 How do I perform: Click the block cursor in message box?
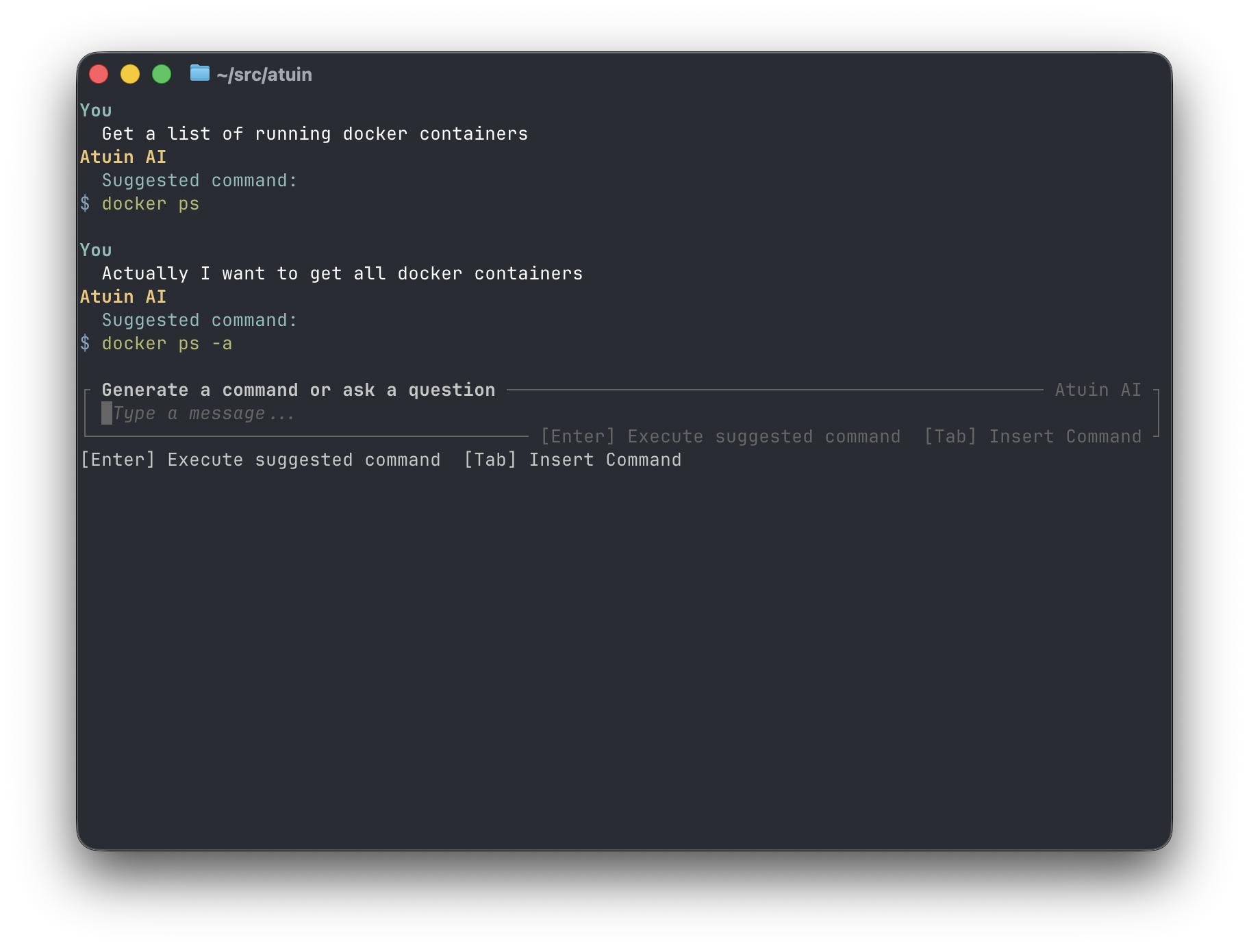107,414
